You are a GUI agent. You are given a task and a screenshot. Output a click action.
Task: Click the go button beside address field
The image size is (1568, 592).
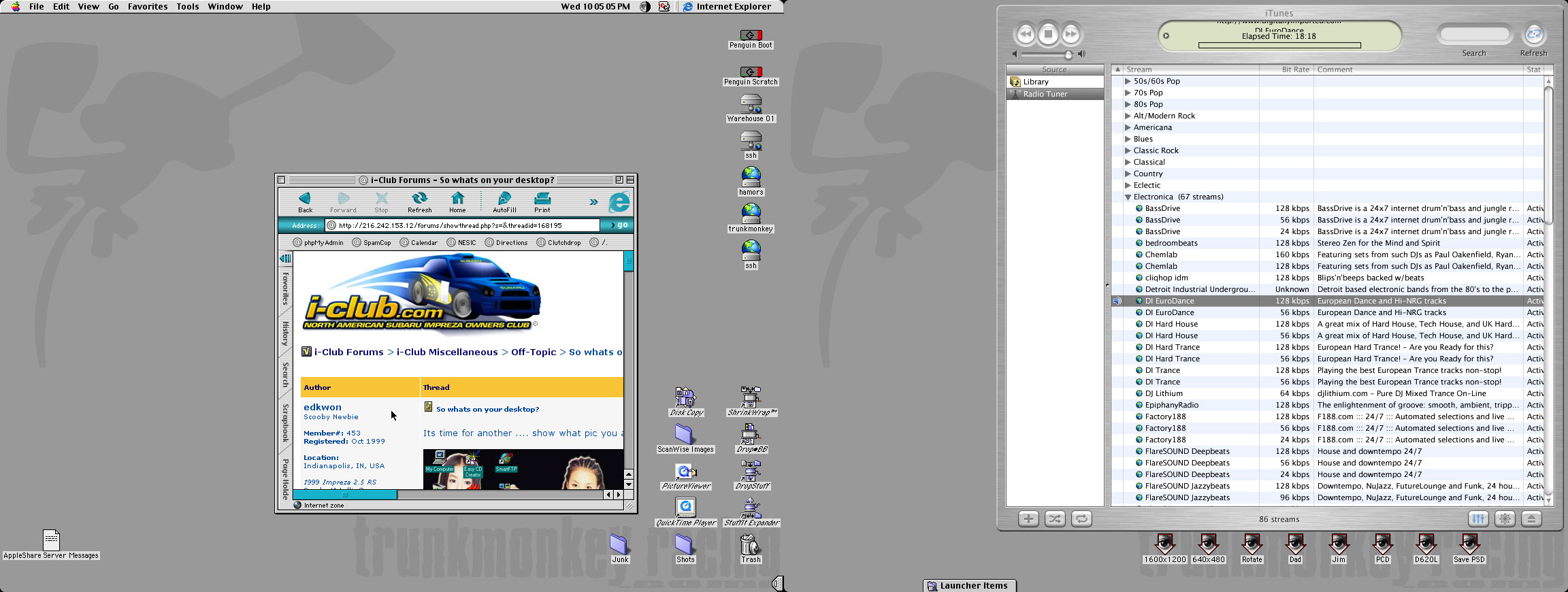click(x=619, y=225)
